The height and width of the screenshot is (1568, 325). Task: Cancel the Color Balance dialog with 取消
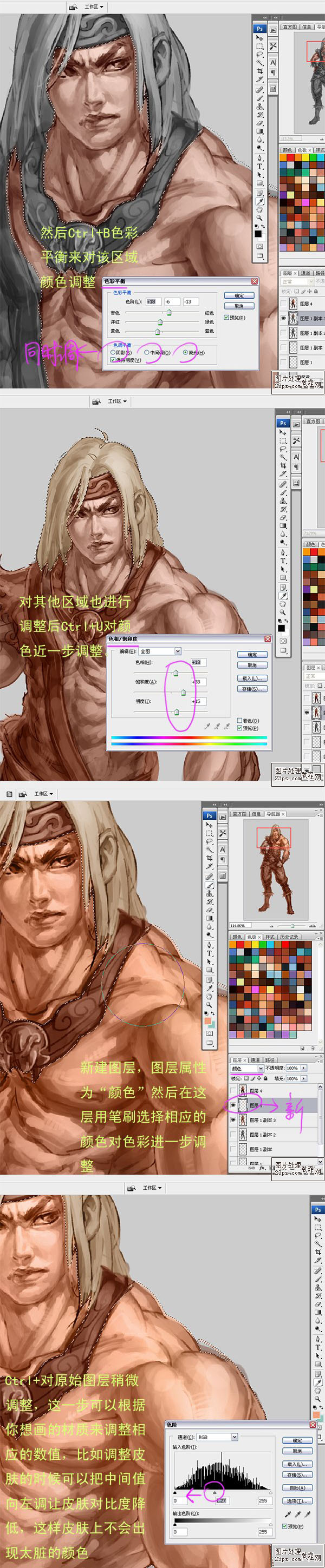click(239, 306)
